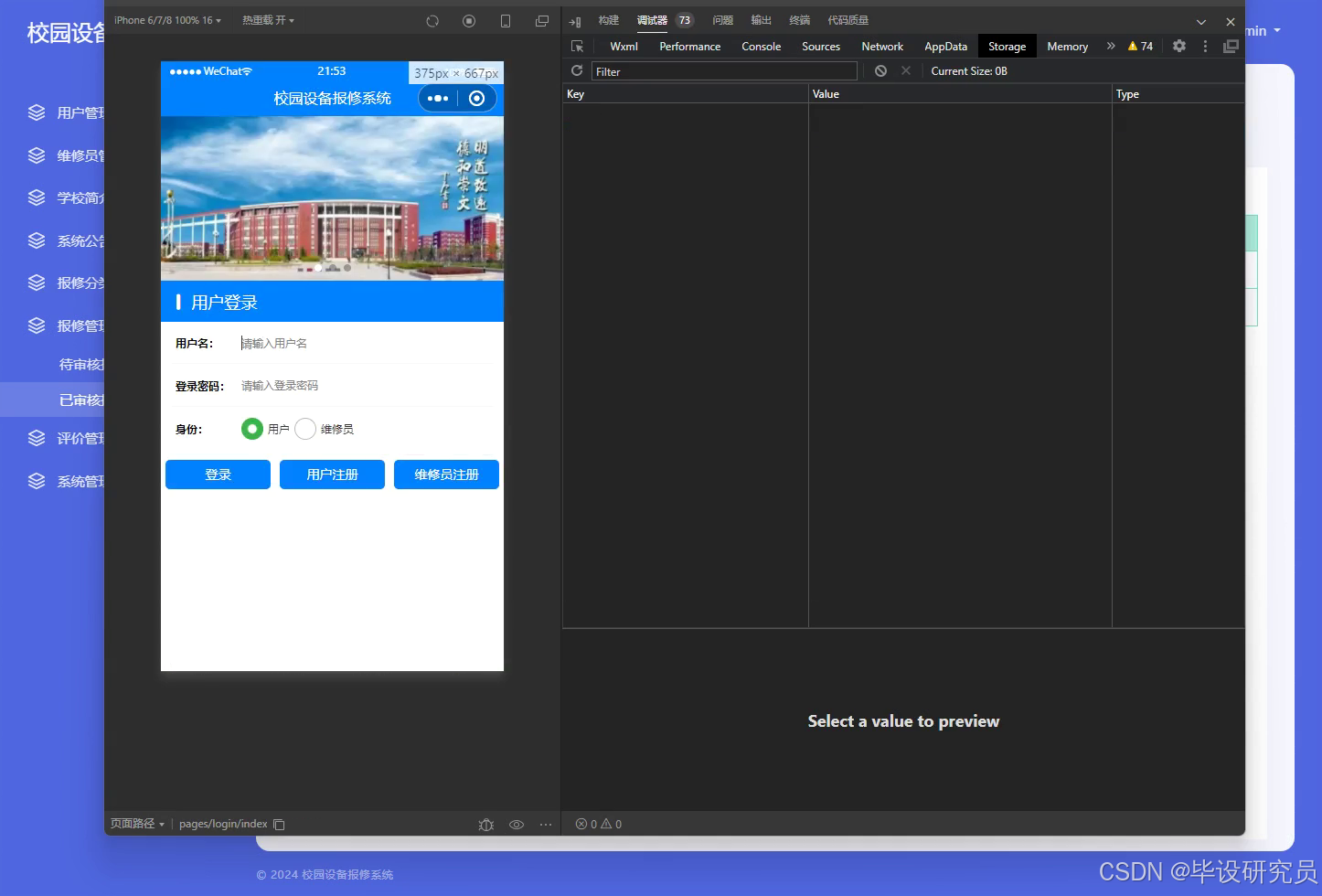Detach the simulator window icon
1322x896 pixels.
click(x=542, y=20)
